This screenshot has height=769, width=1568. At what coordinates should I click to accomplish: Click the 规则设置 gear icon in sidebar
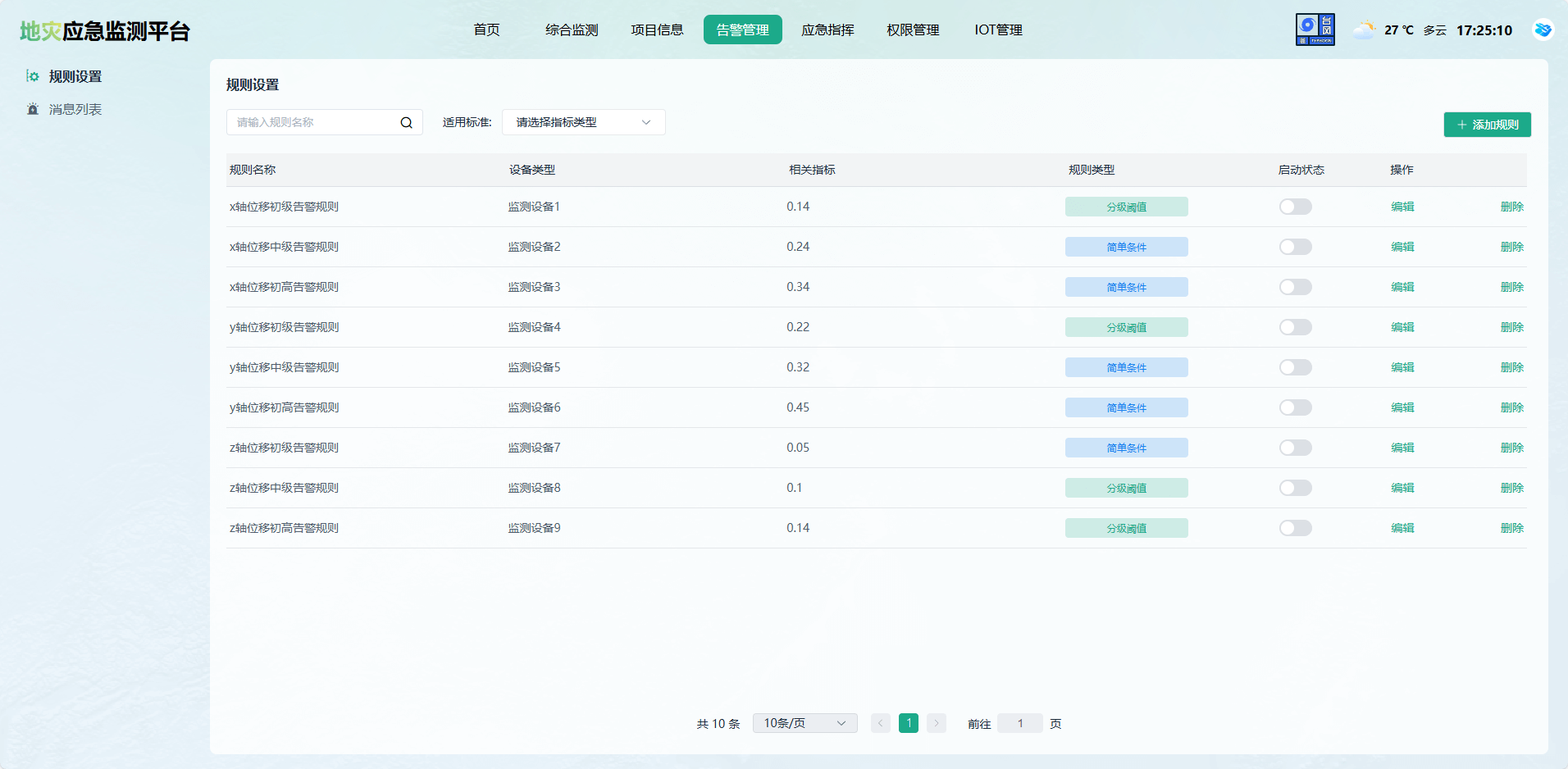[33, 76]
